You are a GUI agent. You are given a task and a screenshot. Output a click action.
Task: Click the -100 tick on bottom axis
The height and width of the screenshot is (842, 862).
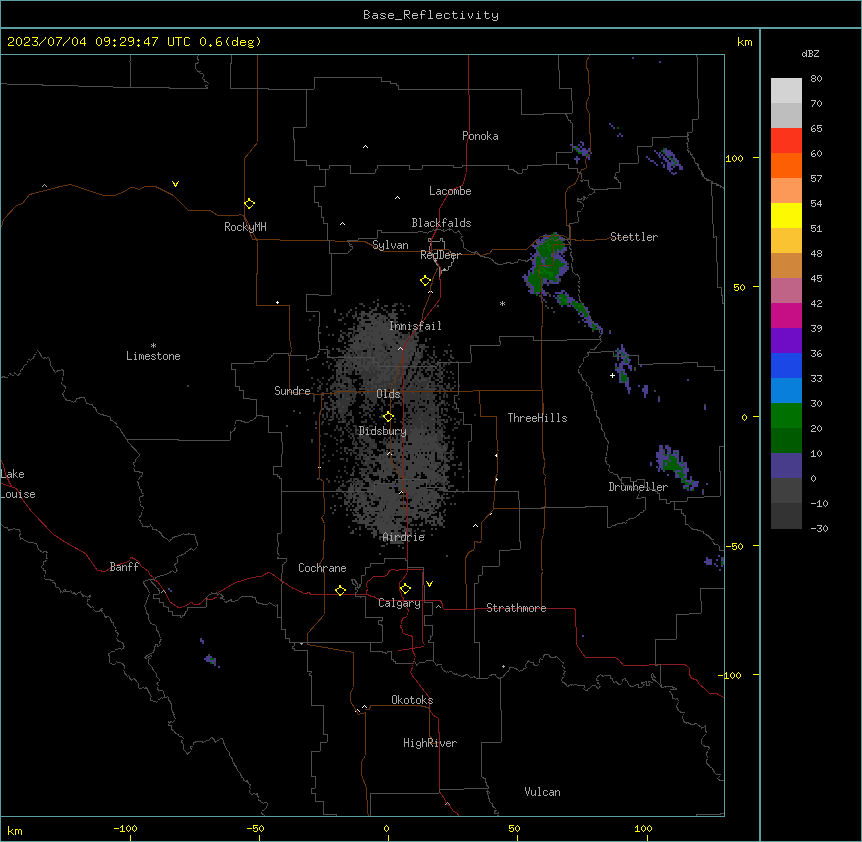pyautogui.click(x=125, y=828)
